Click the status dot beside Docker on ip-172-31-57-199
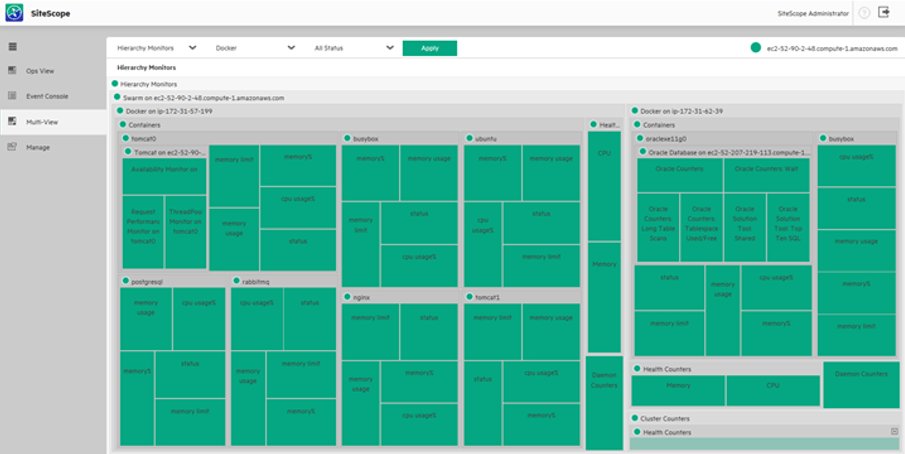This screenshot has width=905, height=454. tap(120, 111)
